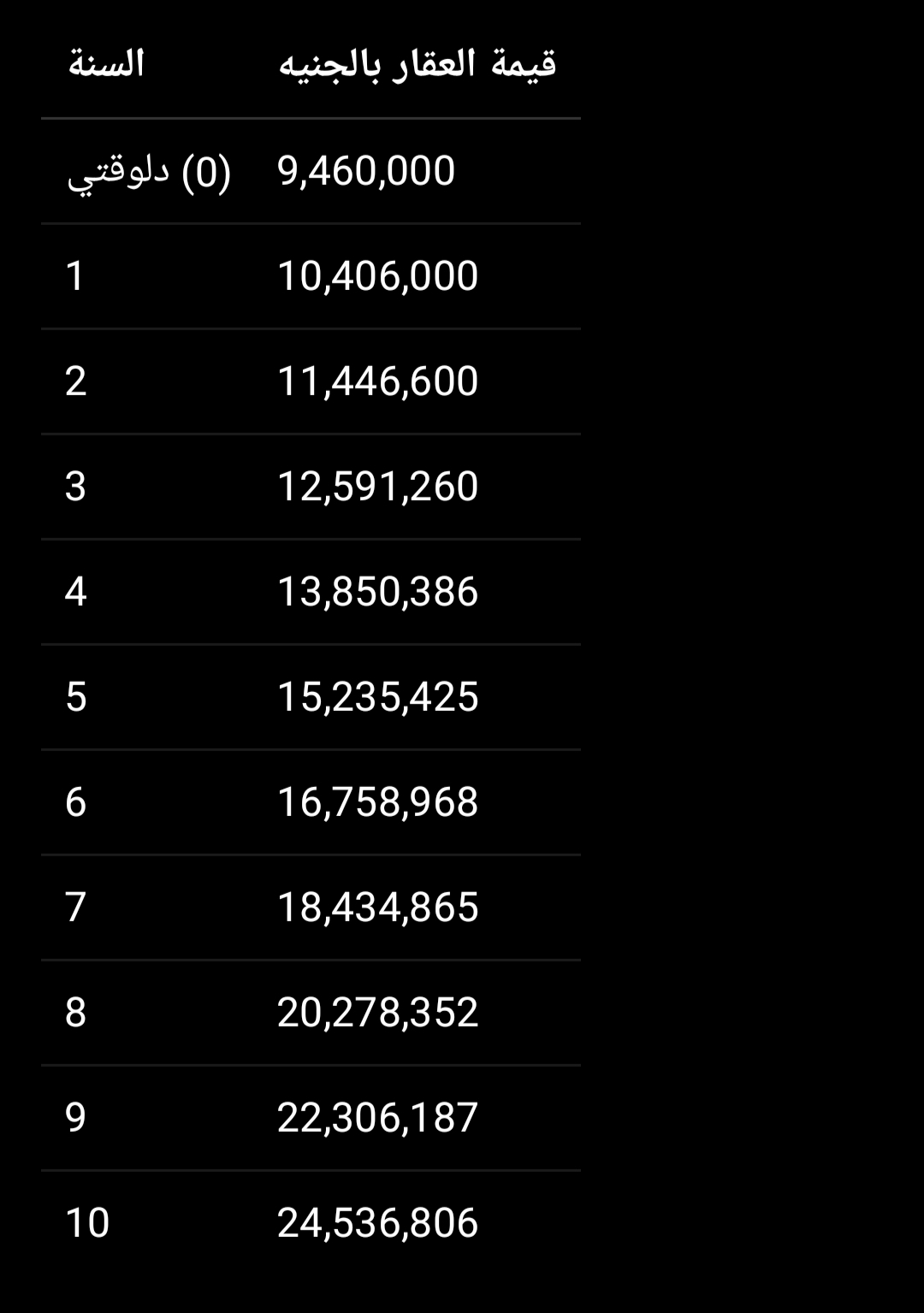Select the دلوقتي (0) year cell
The image size is (924, 1313).
[x=149, y=171]
